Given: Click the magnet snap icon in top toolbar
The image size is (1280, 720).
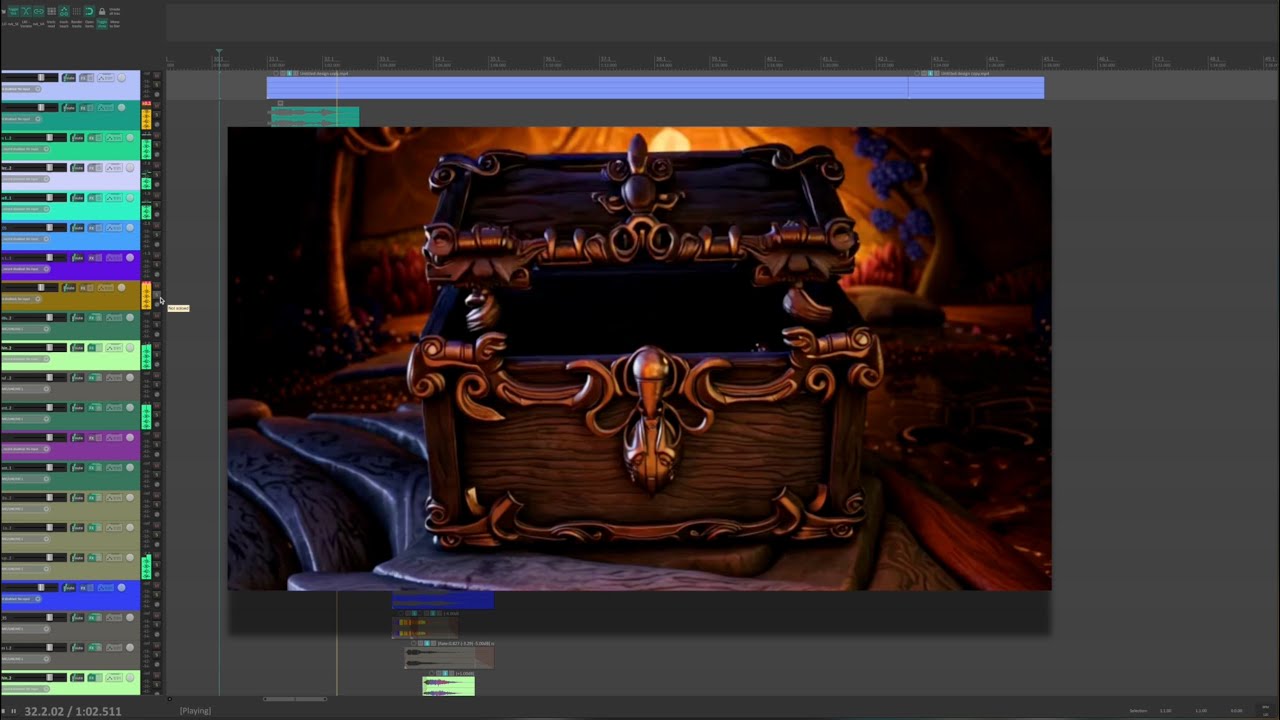Looking at the screenshot, I should click(89, 12).
